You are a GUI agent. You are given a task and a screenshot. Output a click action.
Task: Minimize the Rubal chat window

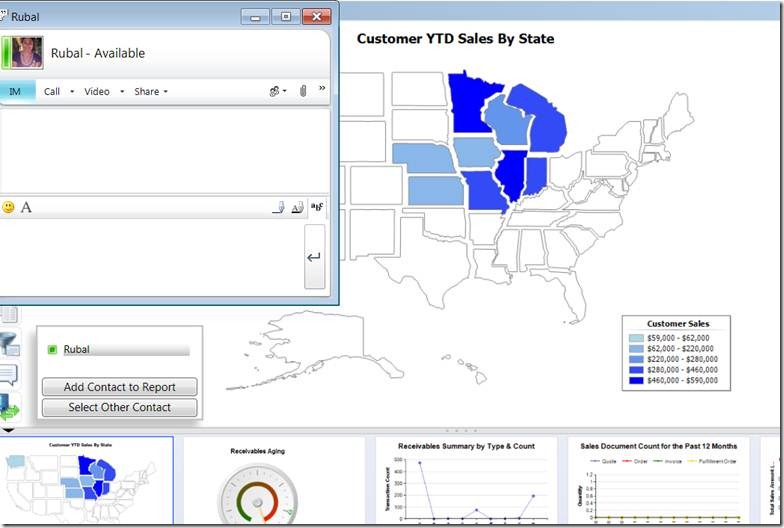pos(255,16)
